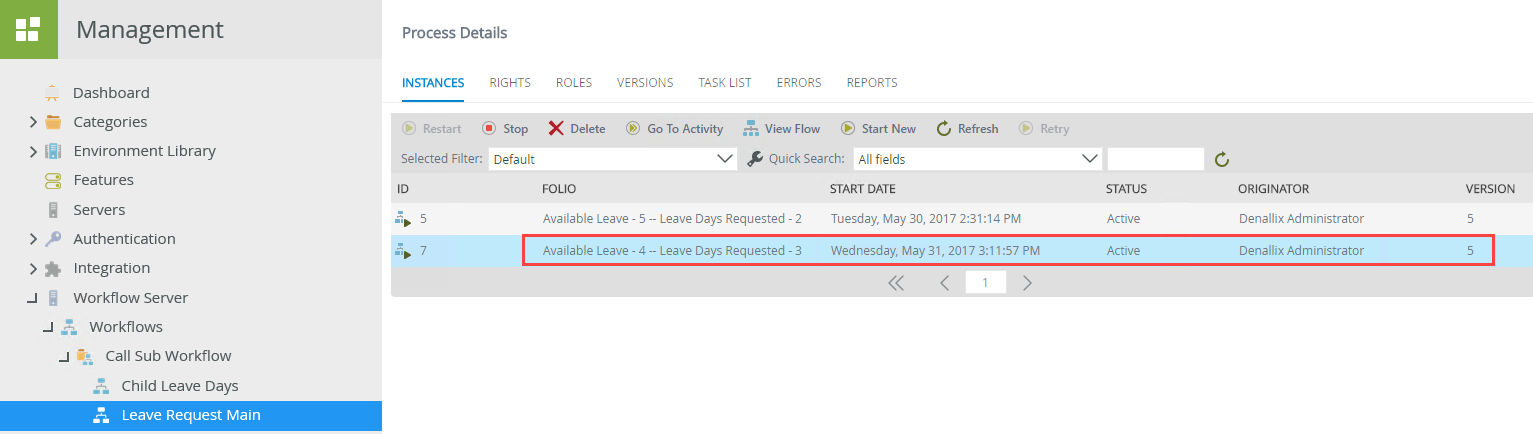The width and height of the screenshot is (1533, 434).
Task: Click the Dashboard icon in sidebar
Action: tap(53, 93)
